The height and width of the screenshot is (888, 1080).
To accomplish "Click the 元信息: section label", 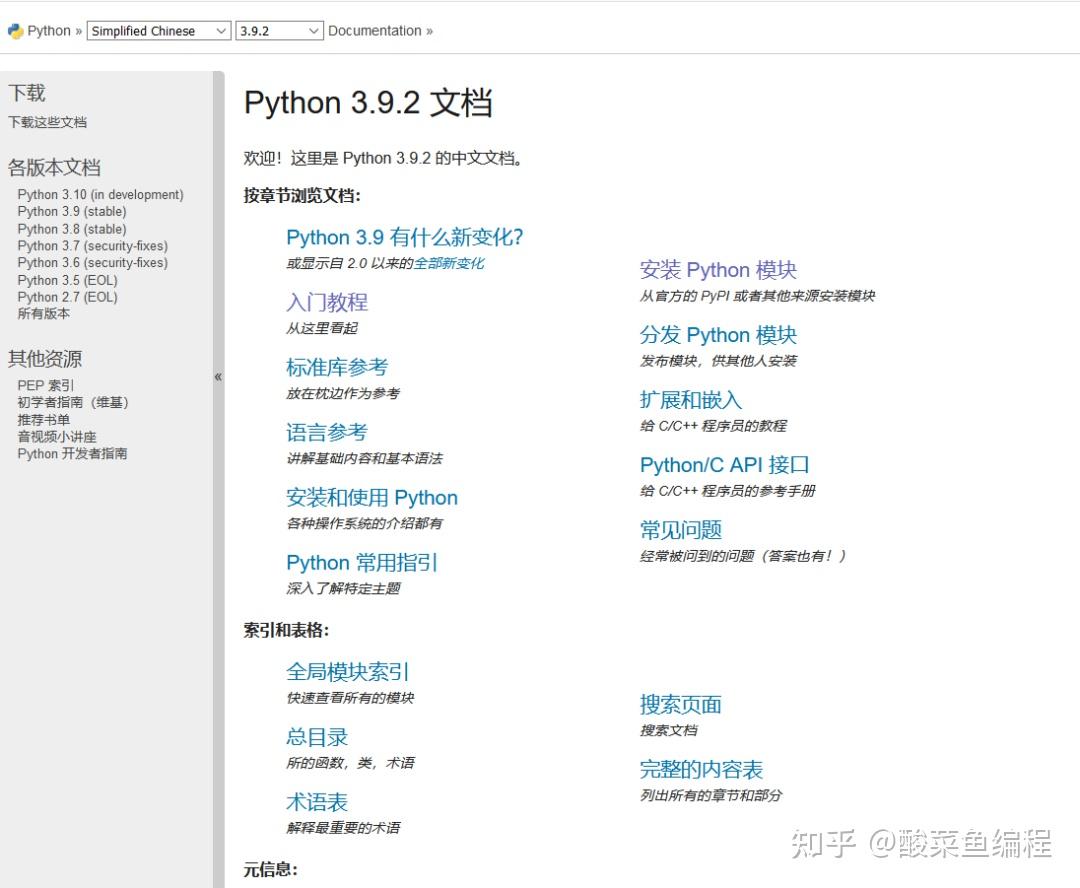I will pos(271,870).
